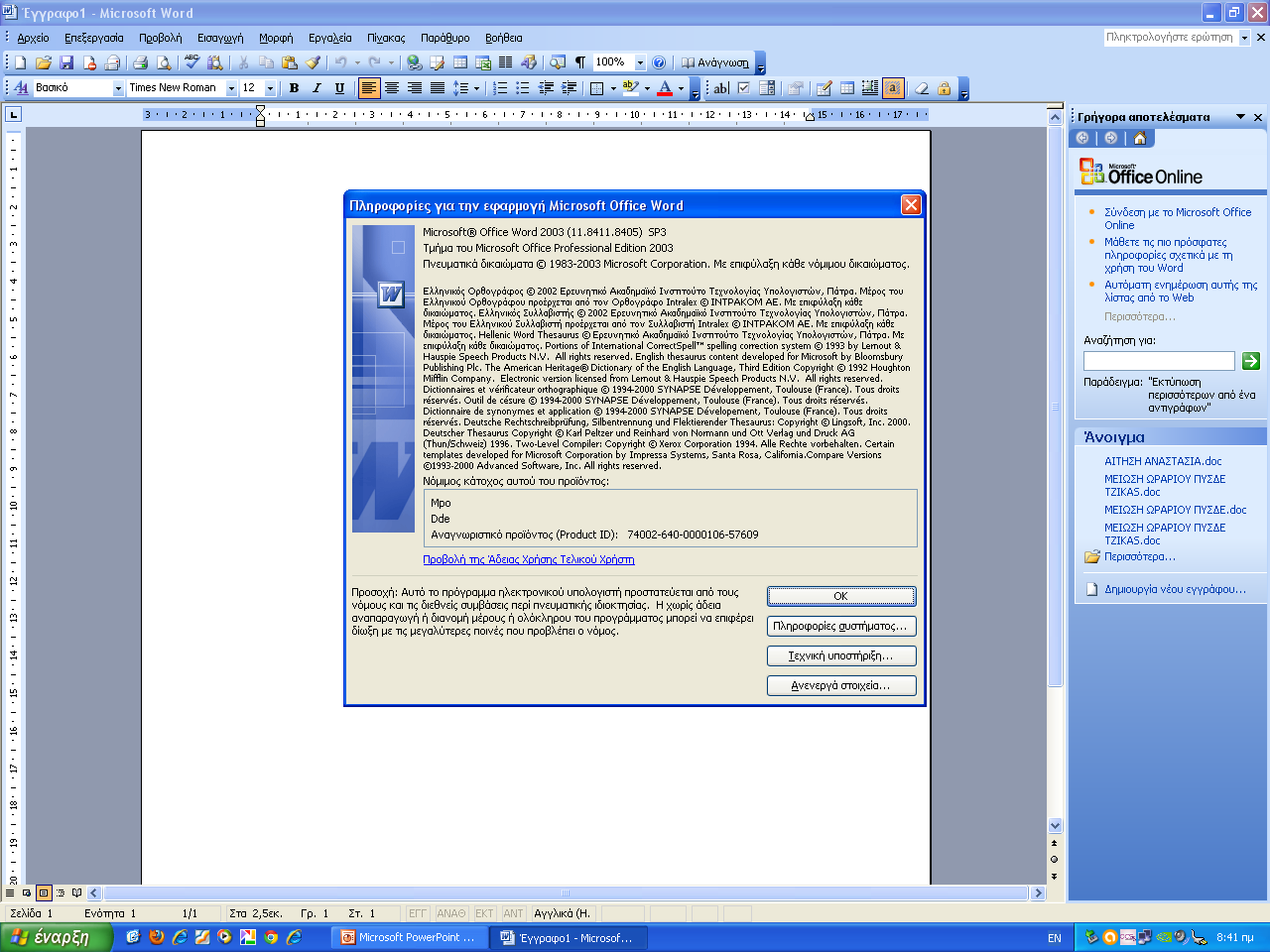Toggle Italic formatting
Screen dimensions: 1270x952
(317, 88)
